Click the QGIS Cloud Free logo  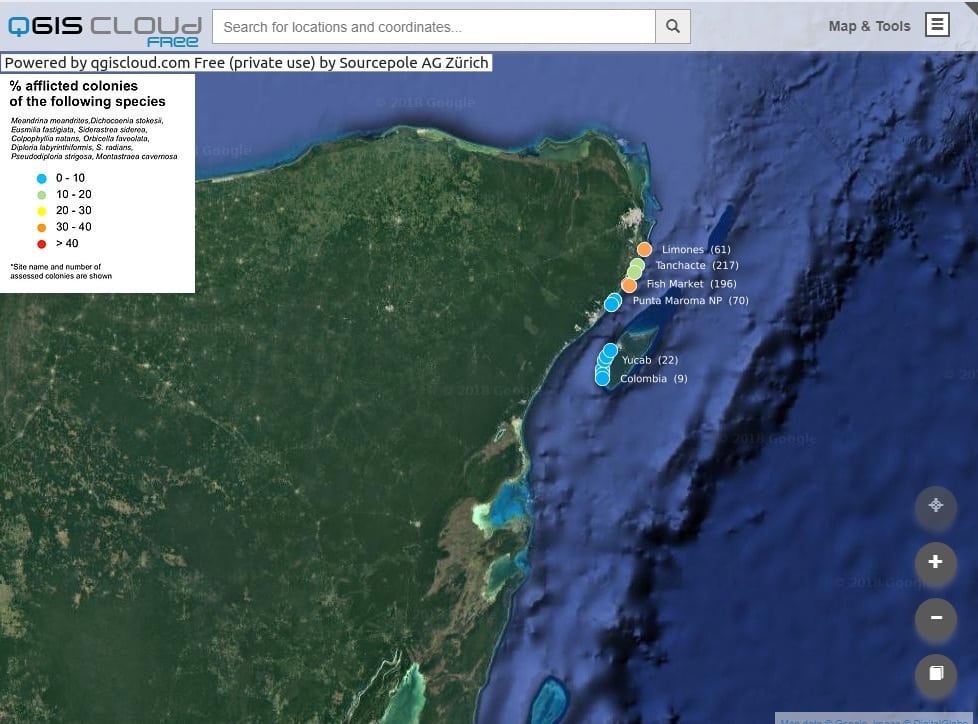point(104,29)
